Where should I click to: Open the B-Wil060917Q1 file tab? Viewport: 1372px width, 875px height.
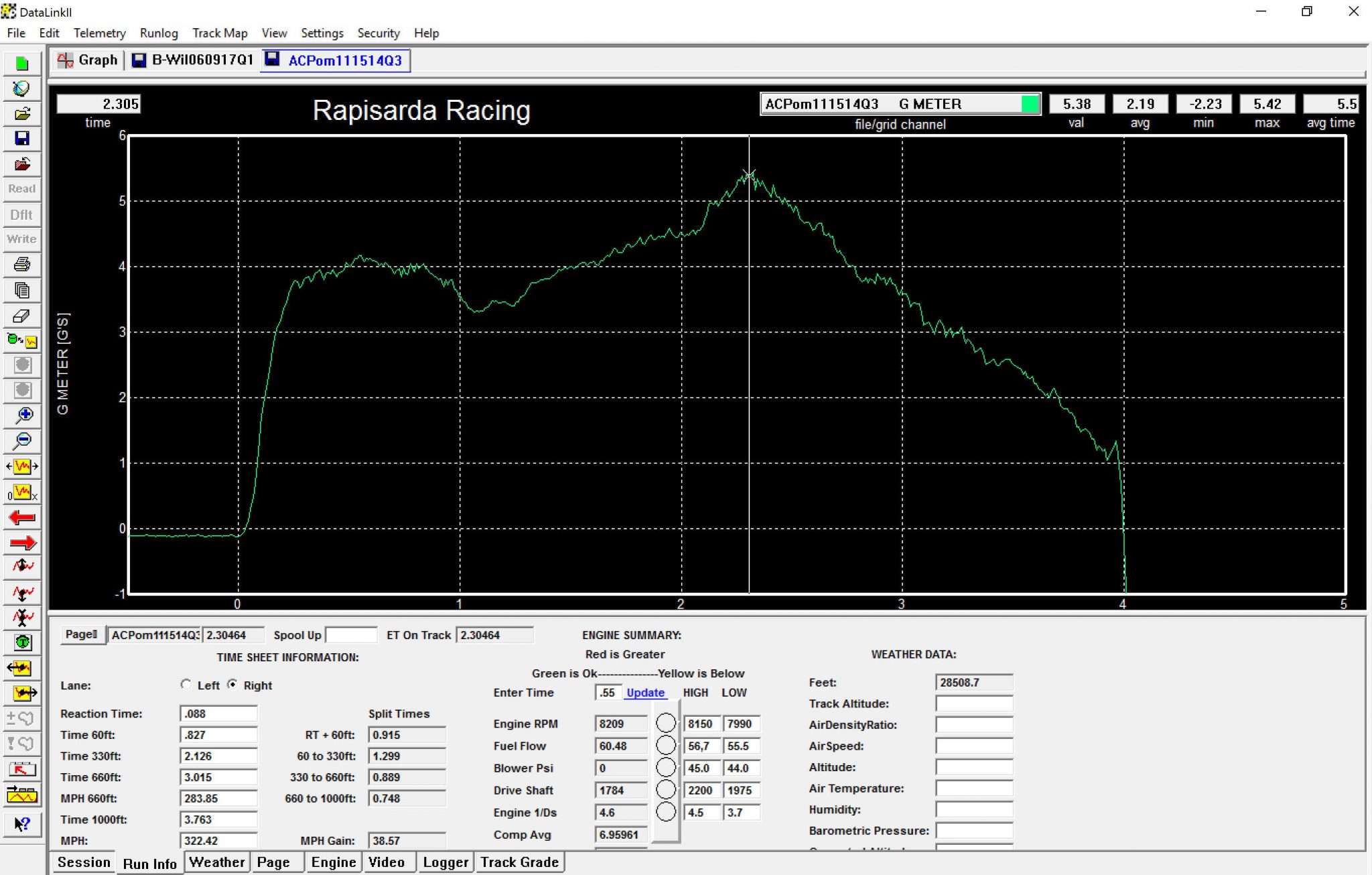tap(194, 60)
